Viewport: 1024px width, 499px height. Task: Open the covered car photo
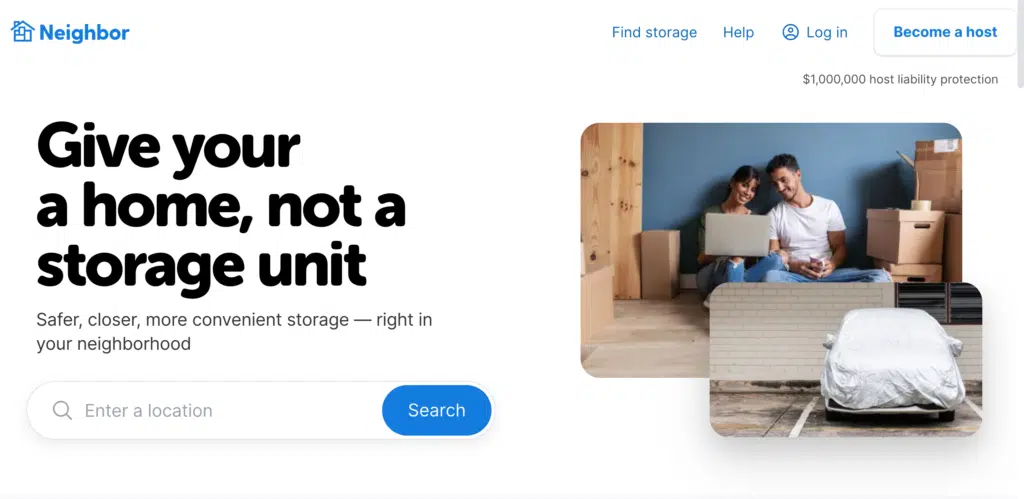coord(846,359)
